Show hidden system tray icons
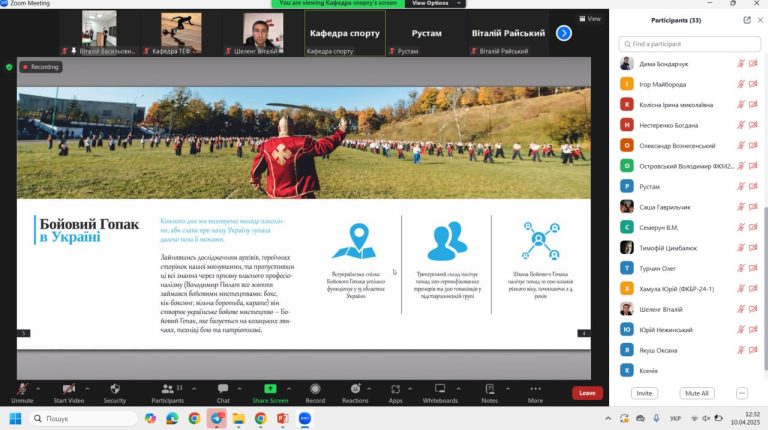 pos(608,418)
